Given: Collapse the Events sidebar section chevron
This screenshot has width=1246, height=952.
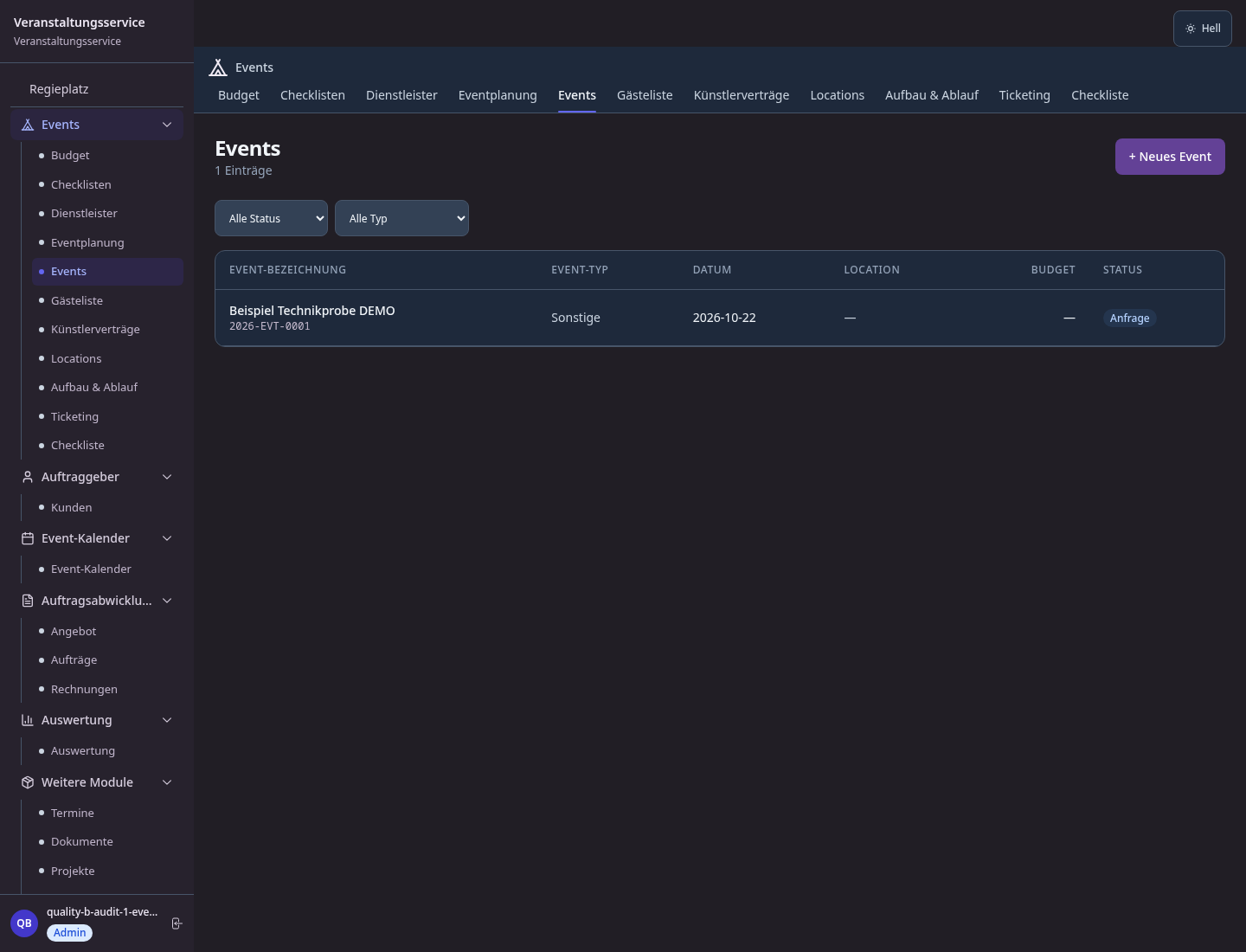Looking at the screenshot, I should point(167,125).
